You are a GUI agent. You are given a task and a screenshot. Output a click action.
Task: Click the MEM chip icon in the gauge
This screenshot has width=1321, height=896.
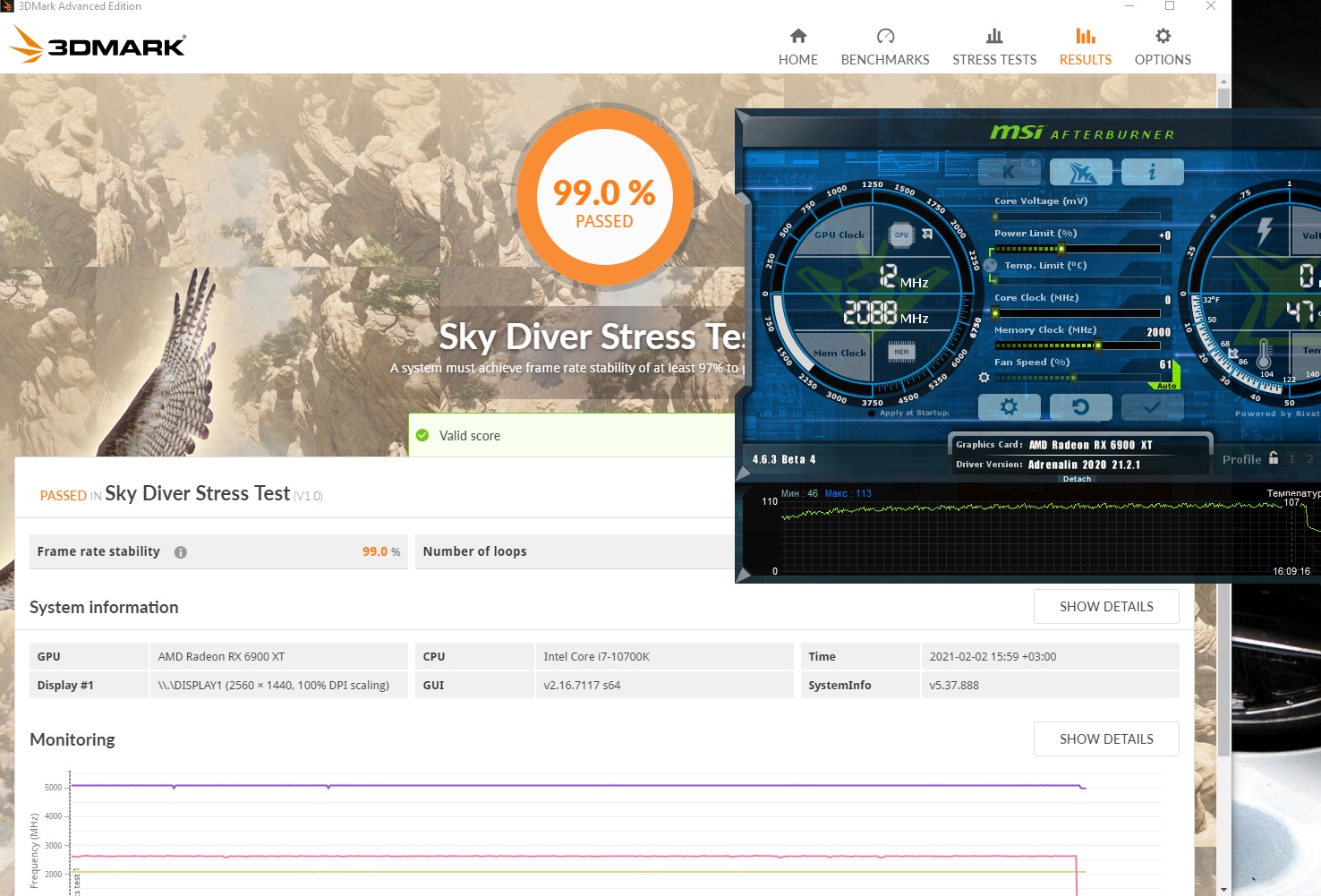click(901, 353)
